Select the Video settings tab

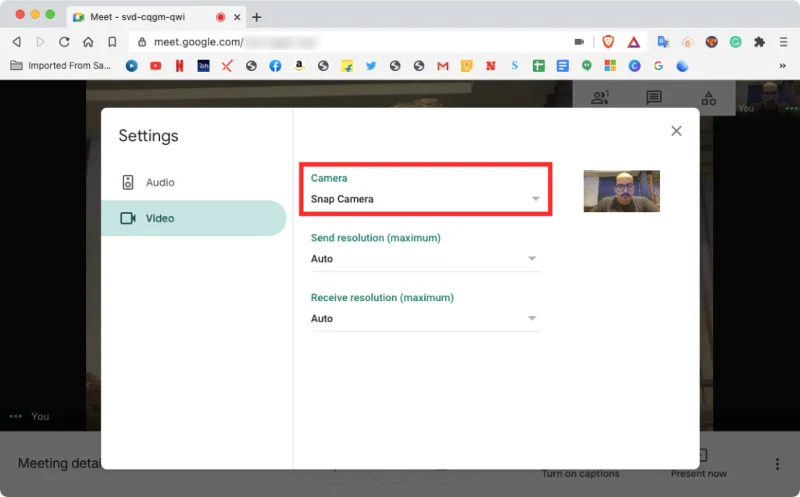(x=159, y=218)
